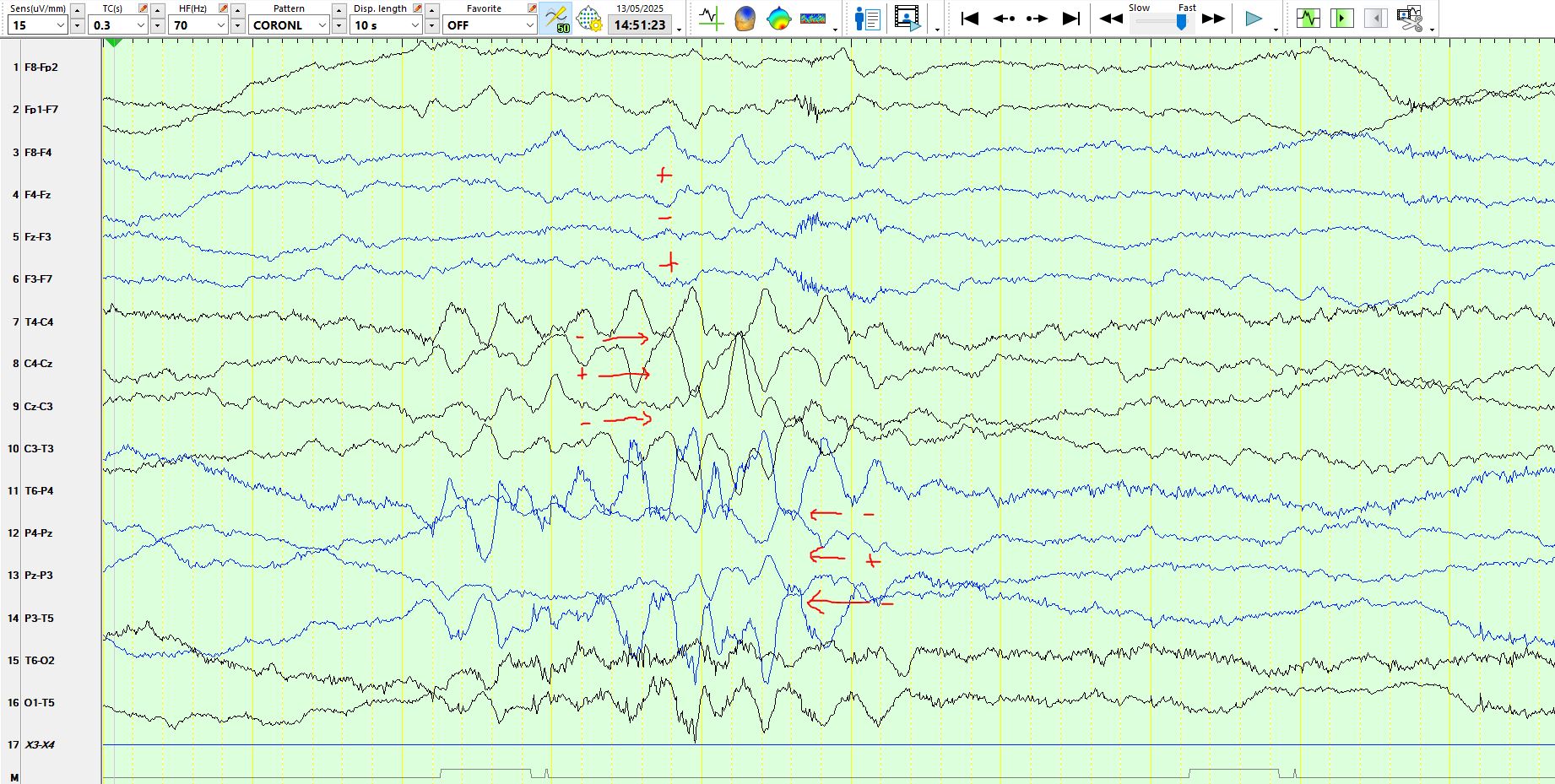Open the Favorite OFF combo box
Viewport: 1555px width, 784px height.
pyautogui.click(x=490, y=25)
